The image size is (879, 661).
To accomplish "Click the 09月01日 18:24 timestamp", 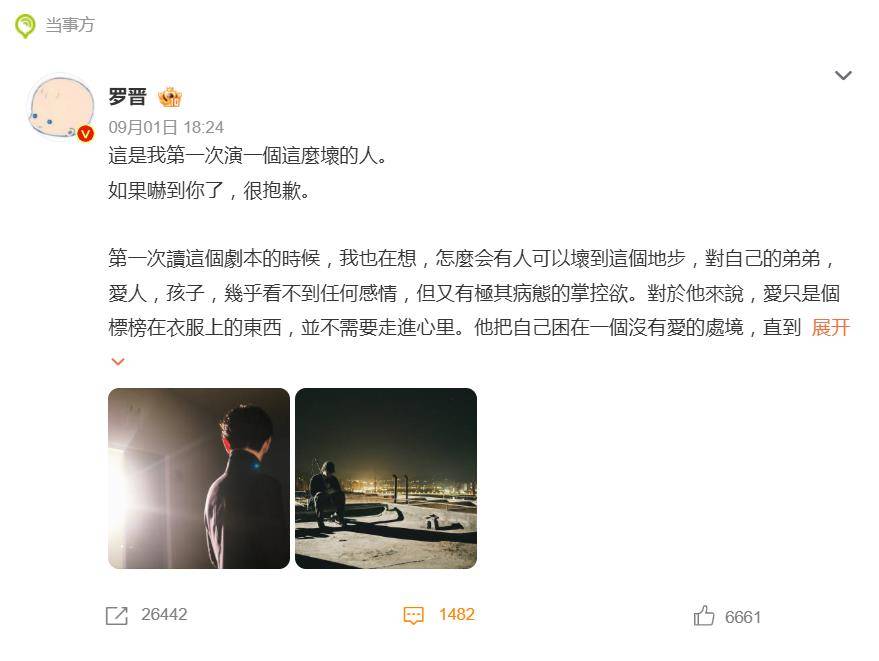I will click(x=166, y=127).
